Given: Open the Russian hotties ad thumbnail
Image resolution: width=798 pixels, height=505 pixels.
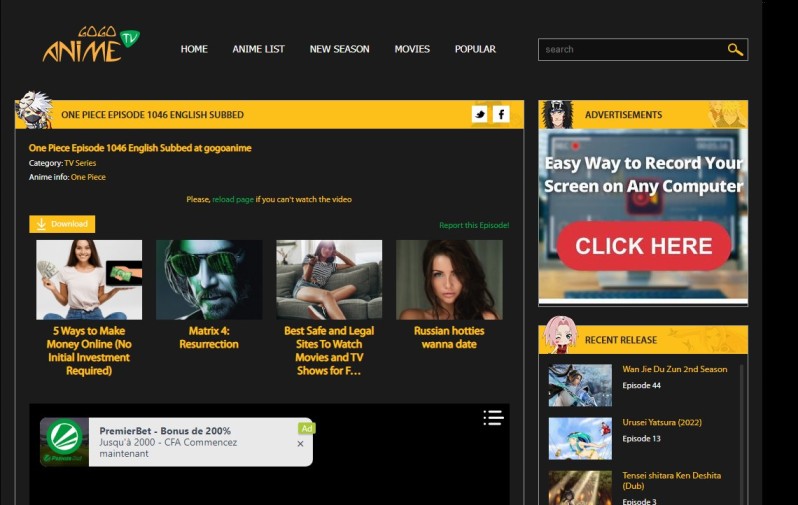Looking at the screenshot, I should (x=449, y=279).
